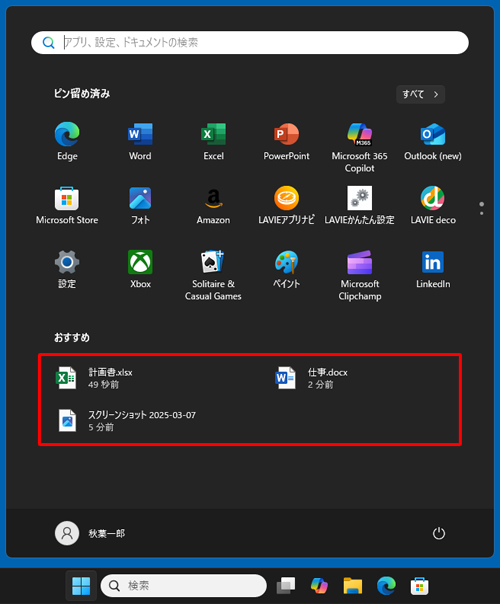The height and width of the screenshot is (604, 500).
Task: Open Microsoft 365 Copilot pinned app
Action: [x=359, y=147]
